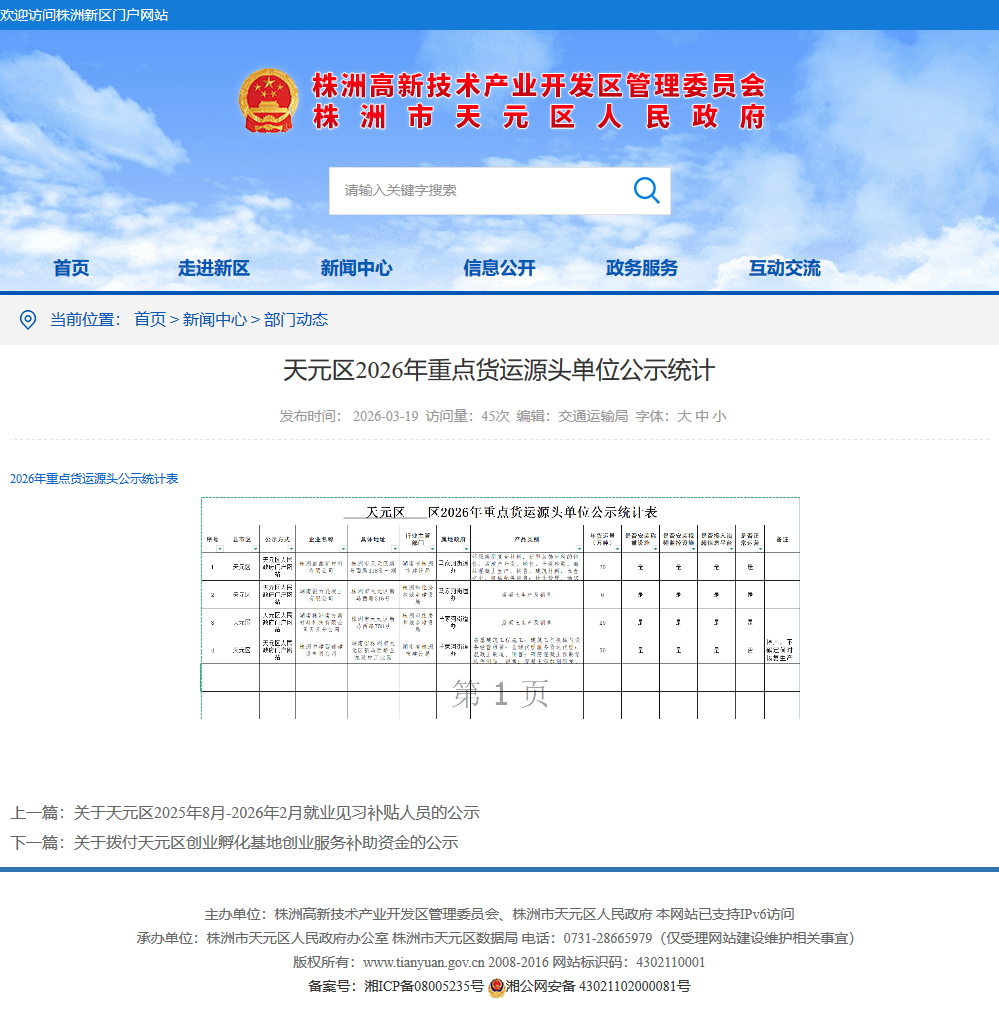Open the 首页 navigation menu item
Image resolution: width=999 pixels, height=1018 pixels.
click(71, 268)
